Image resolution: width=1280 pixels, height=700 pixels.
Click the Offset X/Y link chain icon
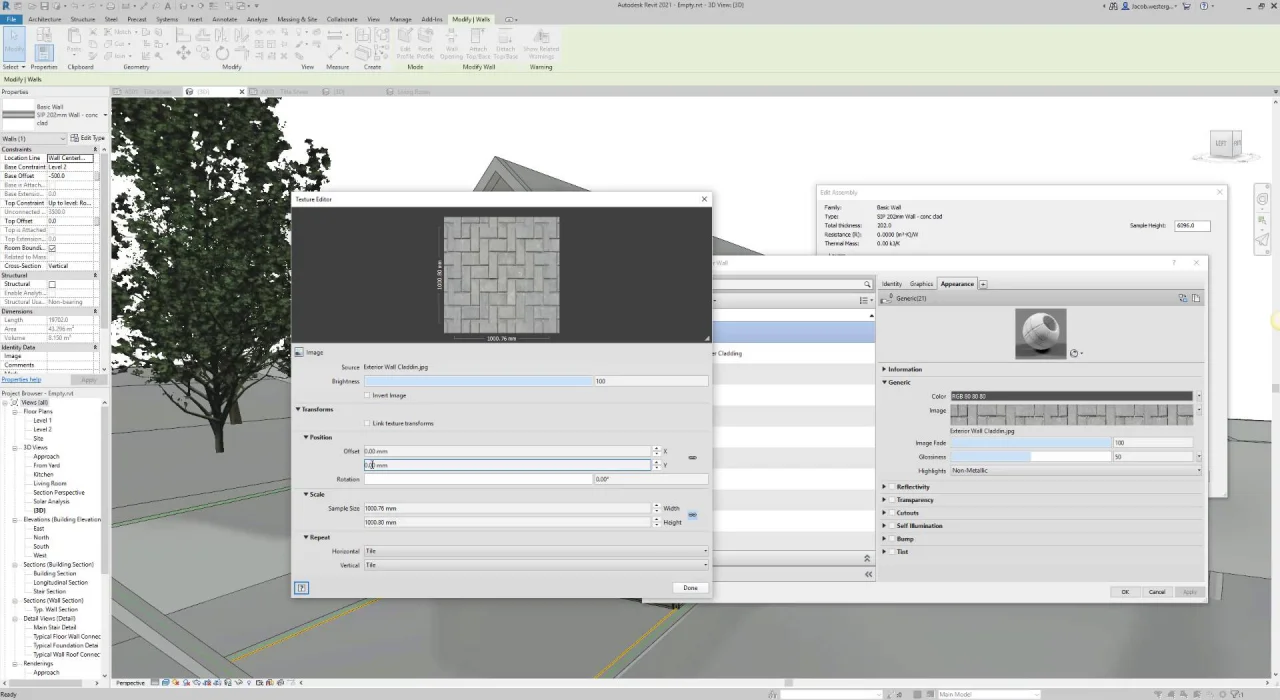coord(692,458)
